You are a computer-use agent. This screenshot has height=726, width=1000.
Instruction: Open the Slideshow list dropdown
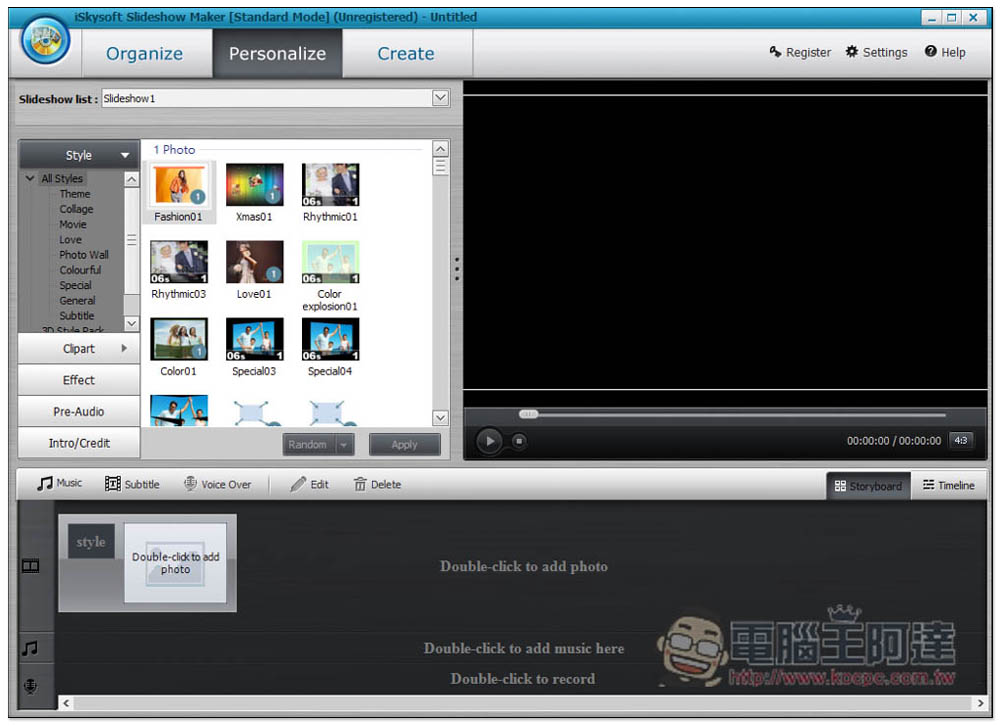point(440,98)
